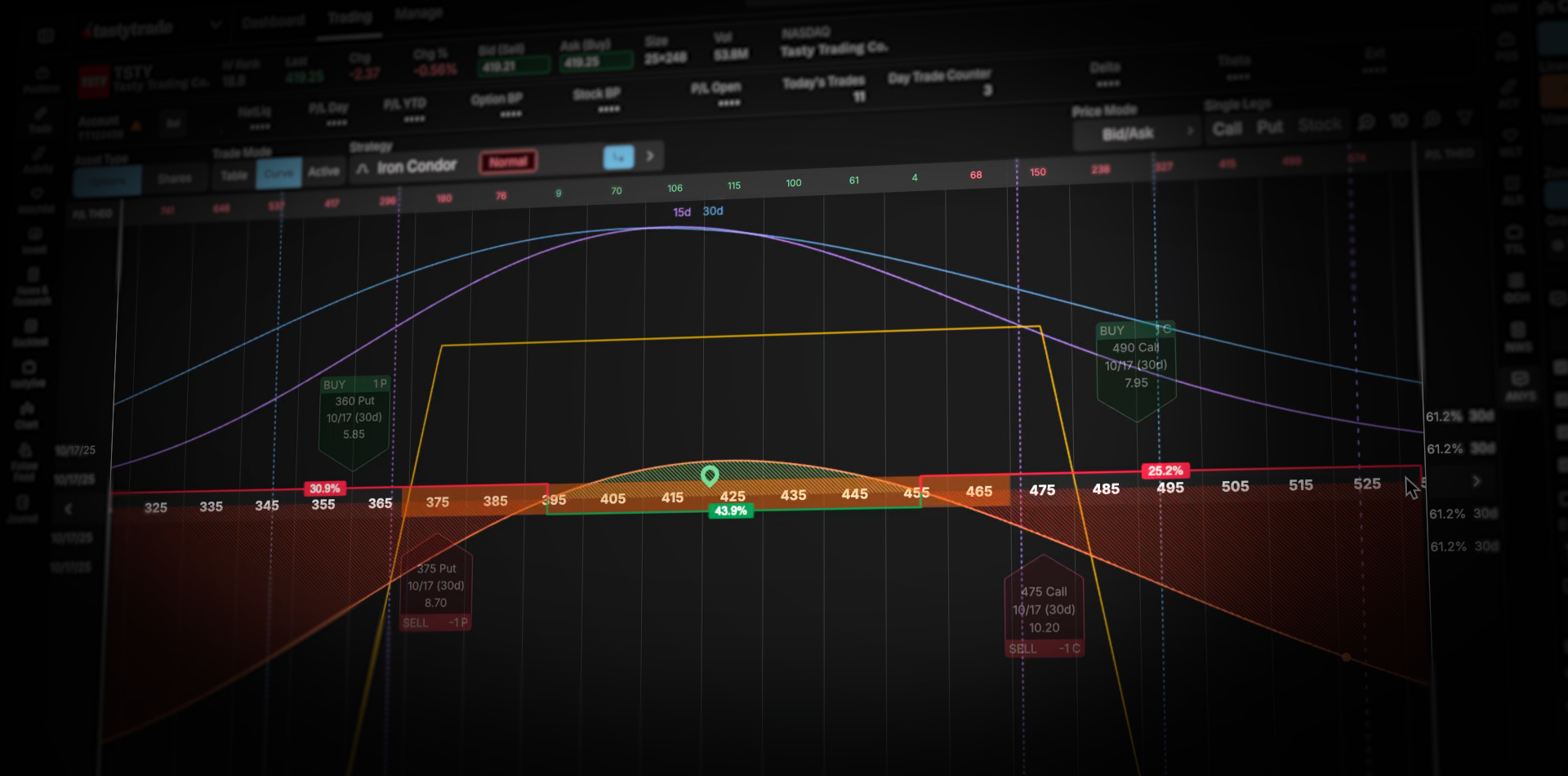Select Options asset type
1568x776 pixels.
click(x=108, y=181)
